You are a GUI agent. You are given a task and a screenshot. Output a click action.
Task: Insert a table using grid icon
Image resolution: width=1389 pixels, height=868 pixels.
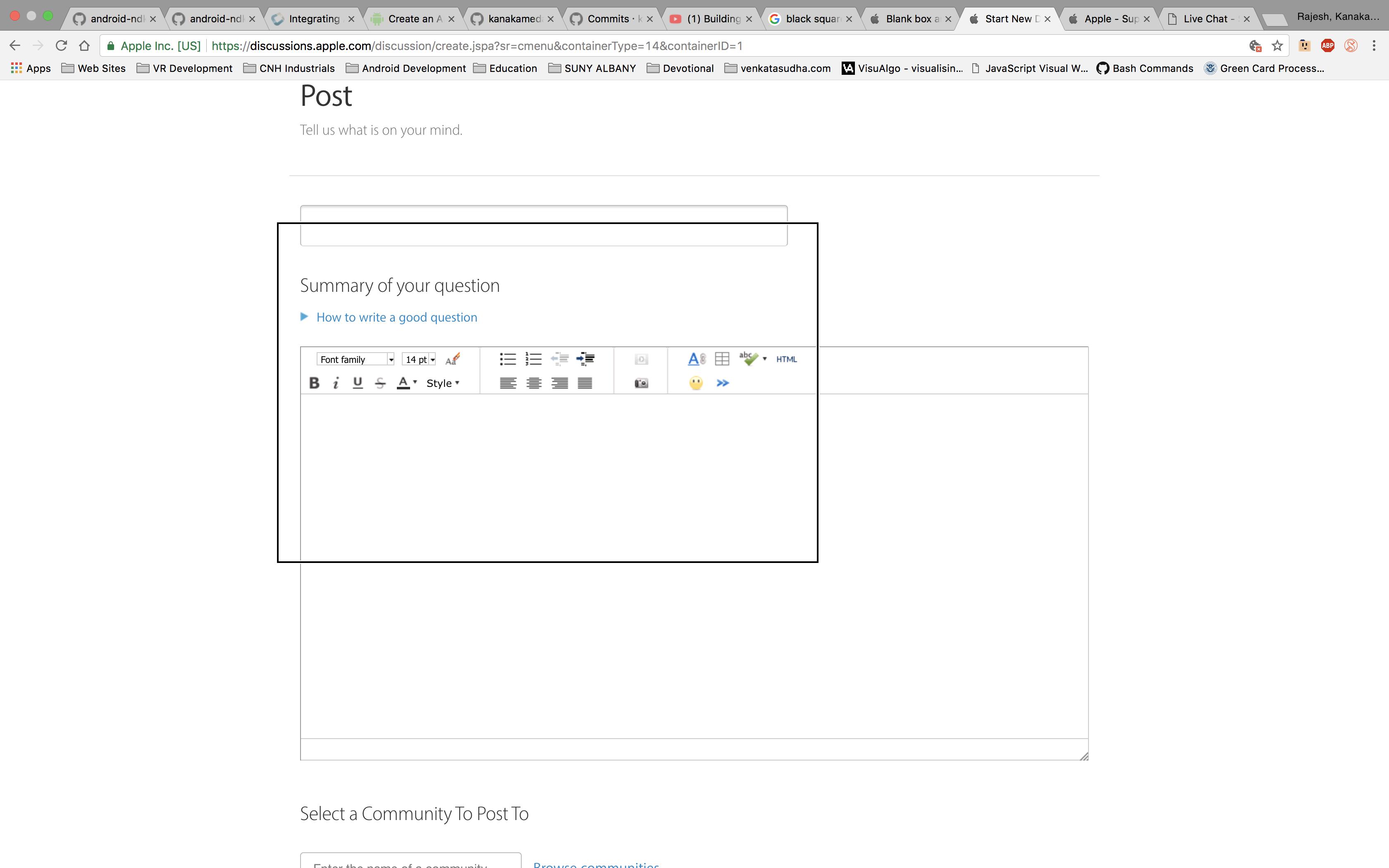click(x=722, y=359)
